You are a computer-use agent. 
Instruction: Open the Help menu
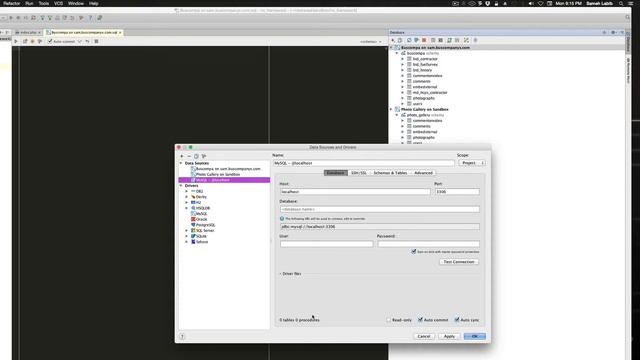point(93,3)
